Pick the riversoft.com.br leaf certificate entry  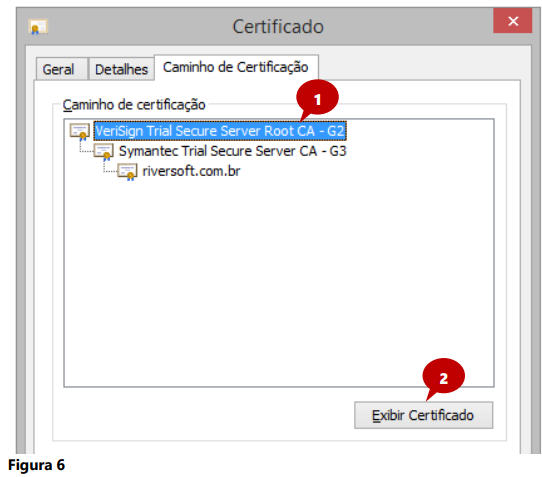(191, 171)
